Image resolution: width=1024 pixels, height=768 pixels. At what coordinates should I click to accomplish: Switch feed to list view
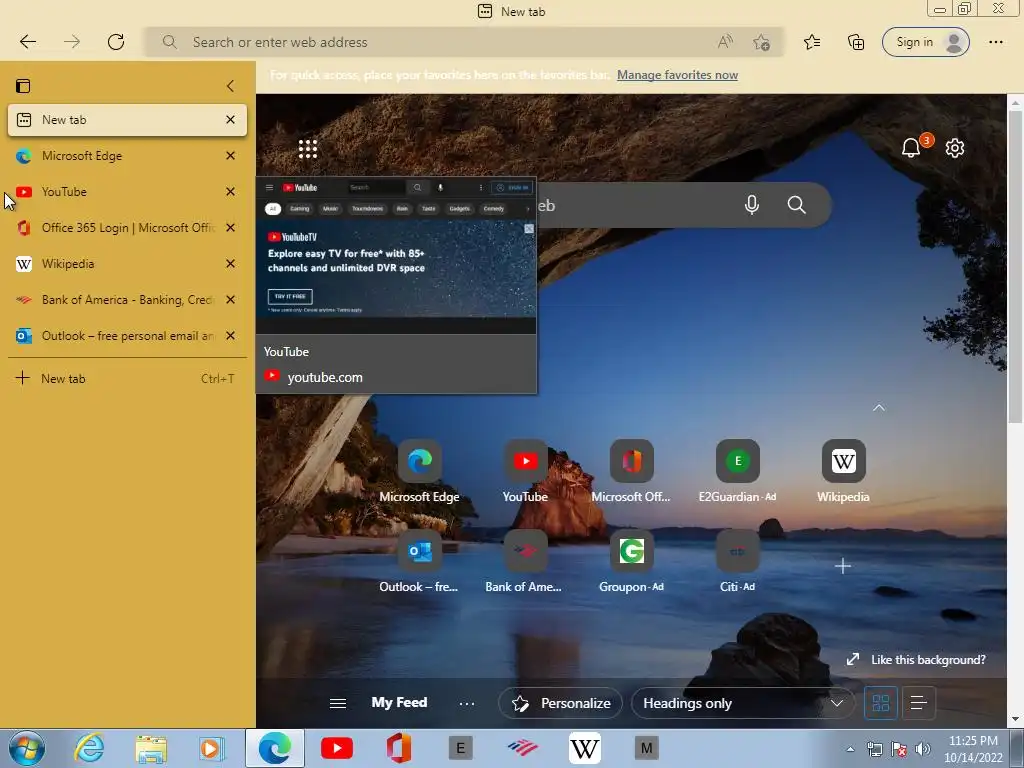pos(918,703)
